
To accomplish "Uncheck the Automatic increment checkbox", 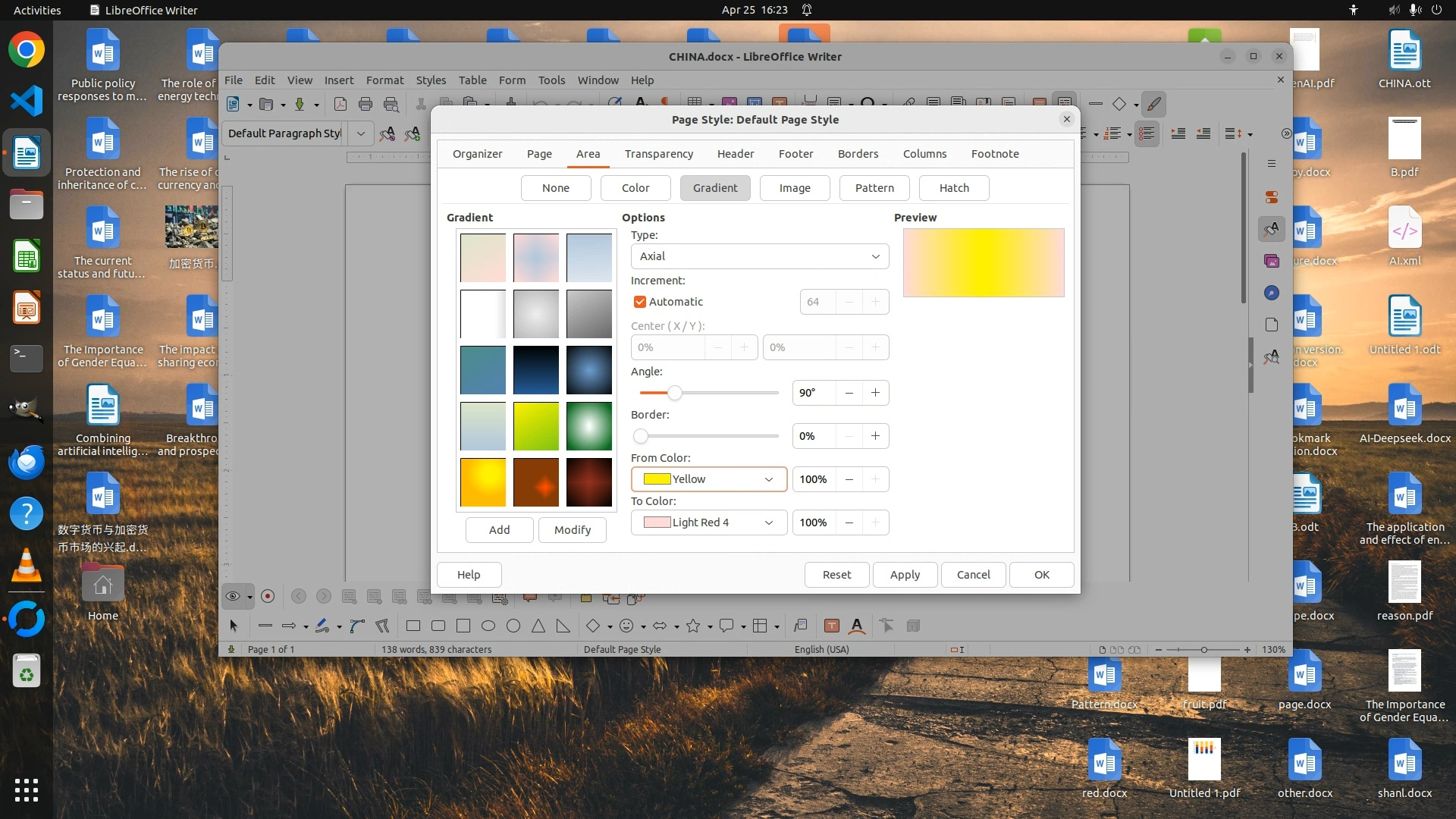I will click(640, 302).
